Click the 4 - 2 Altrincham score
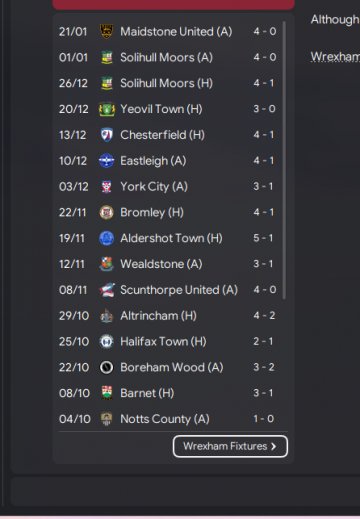The image size is (360, 519). [x=264, y=316]
